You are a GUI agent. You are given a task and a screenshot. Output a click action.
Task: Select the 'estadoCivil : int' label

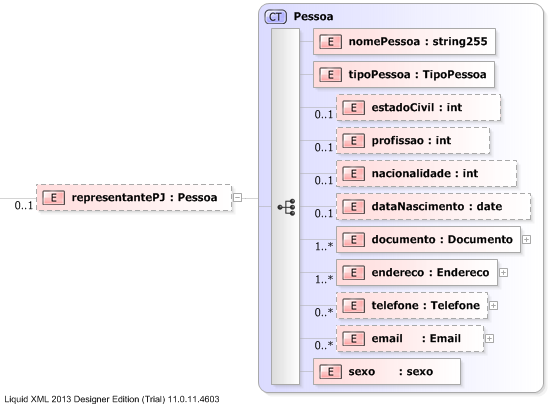[417, 108]
